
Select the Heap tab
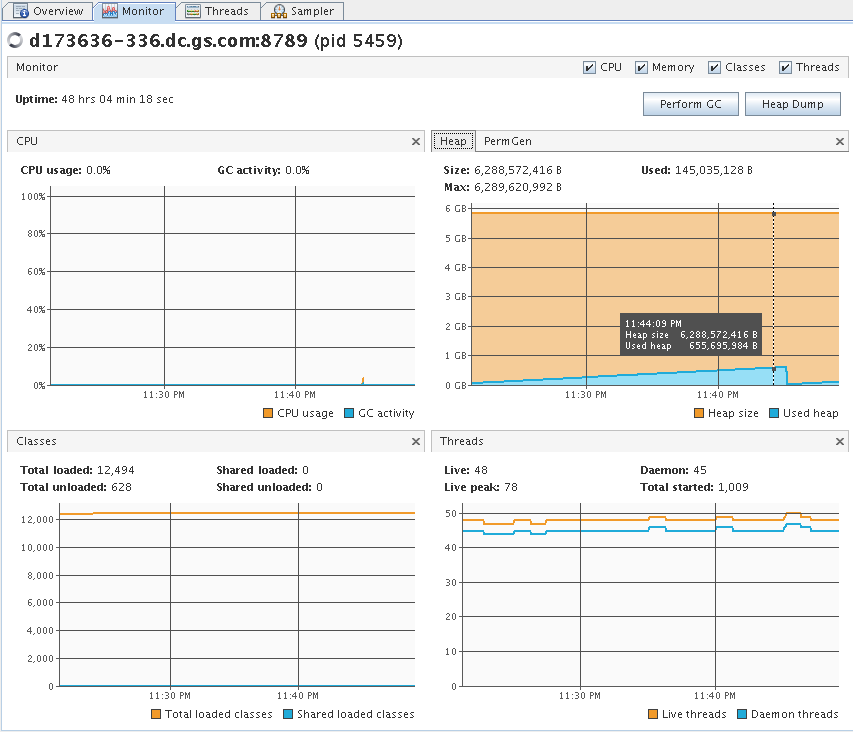pyautogui.click(x=453, y=142)
